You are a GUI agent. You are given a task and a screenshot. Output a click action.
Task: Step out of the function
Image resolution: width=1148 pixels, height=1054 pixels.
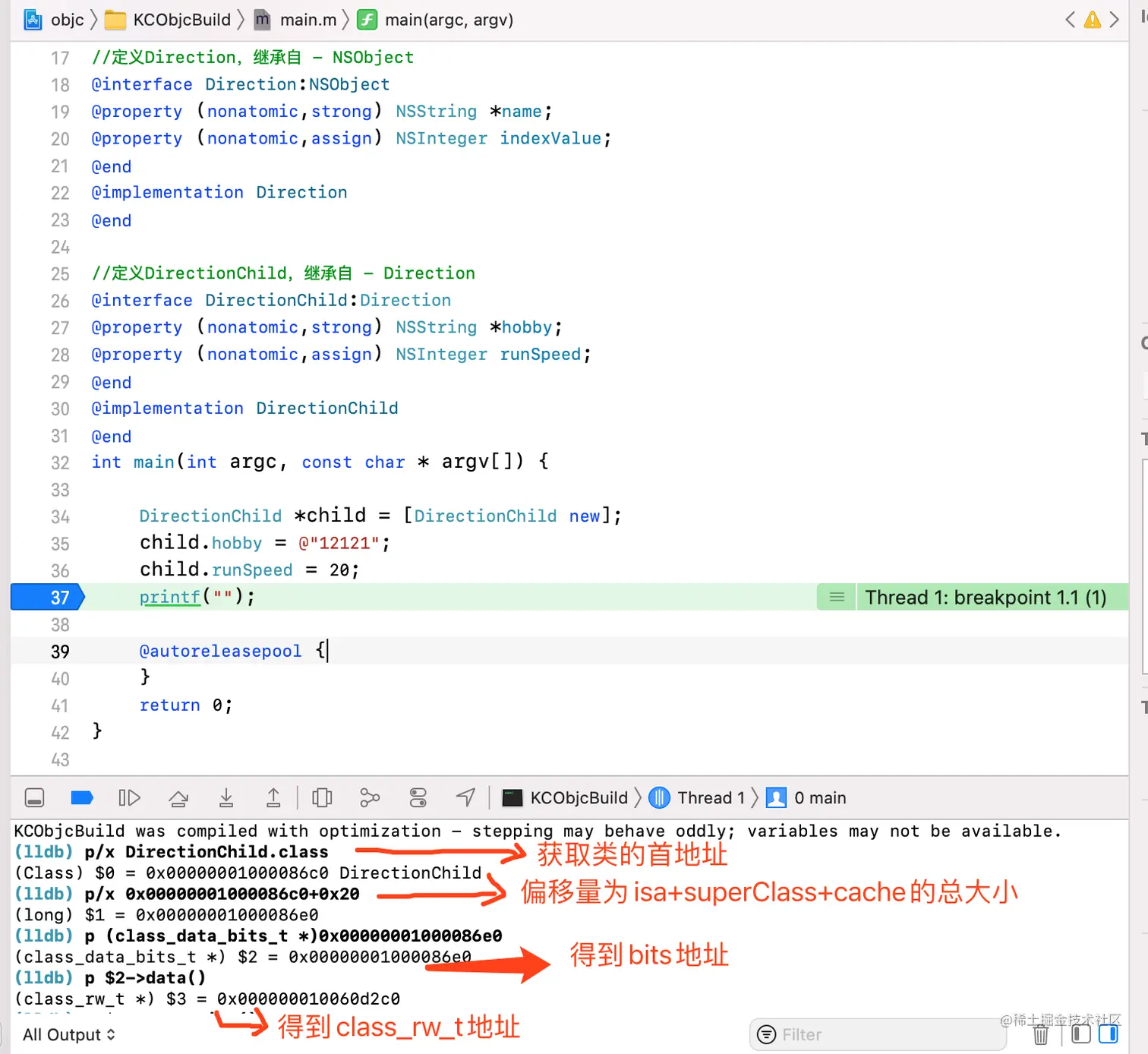coord(273,797)
